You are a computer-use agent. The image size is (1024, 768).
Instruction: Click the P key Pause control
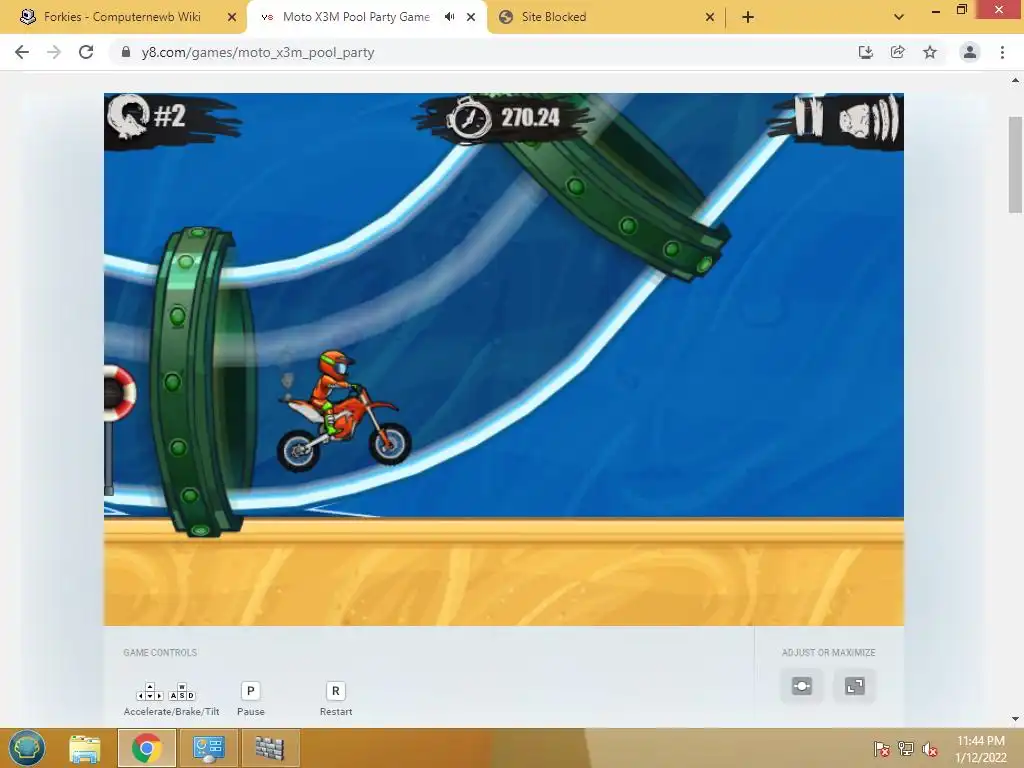click(251, 691)
